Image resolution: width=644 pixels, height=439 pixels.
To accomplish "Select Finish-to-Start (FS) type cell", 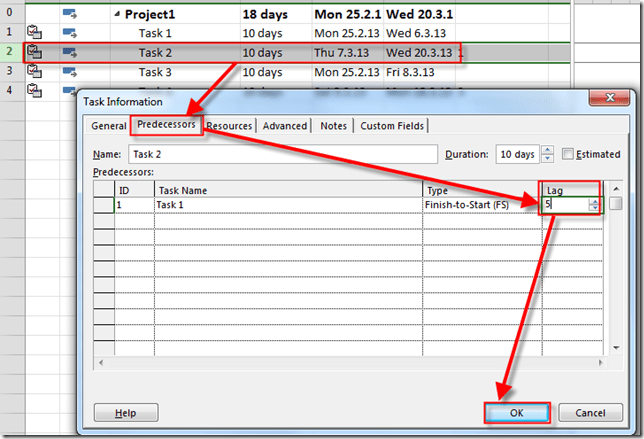I will (481, 204).
